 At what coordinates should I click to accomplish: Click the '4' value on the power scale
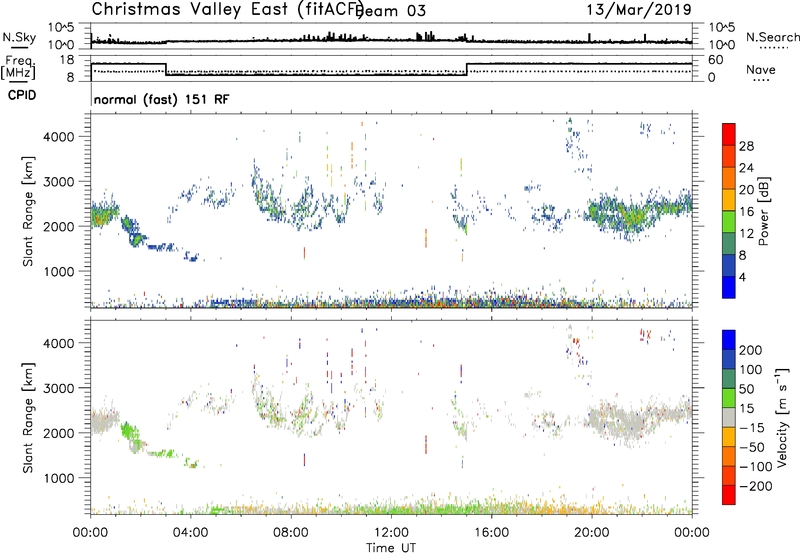coord(743,277)
